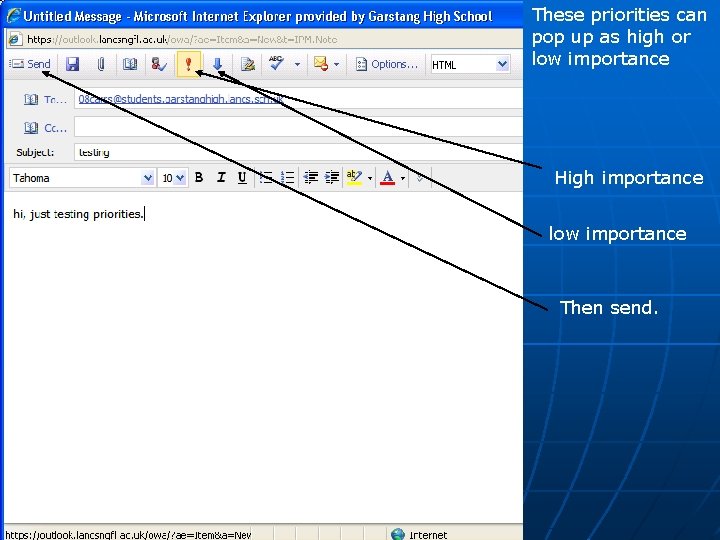720x540 pixels.
Task: Open message Options...
Action: coord(387,64)
